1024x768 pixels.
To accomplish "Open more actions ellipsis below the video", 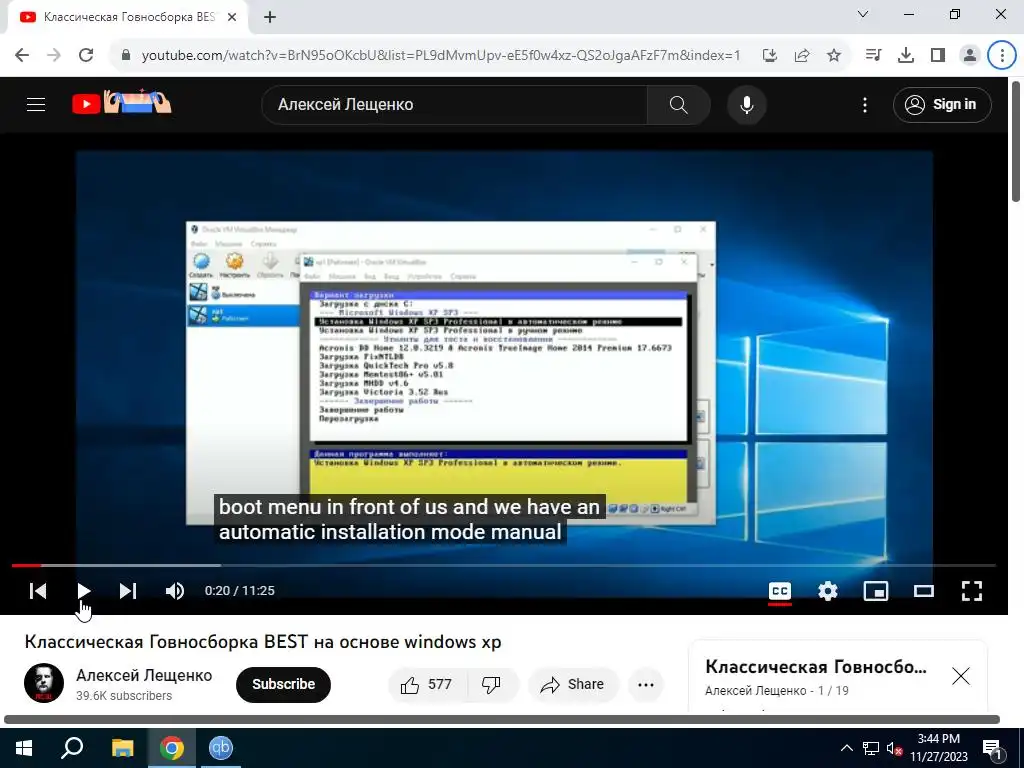I will coord(646,684).
